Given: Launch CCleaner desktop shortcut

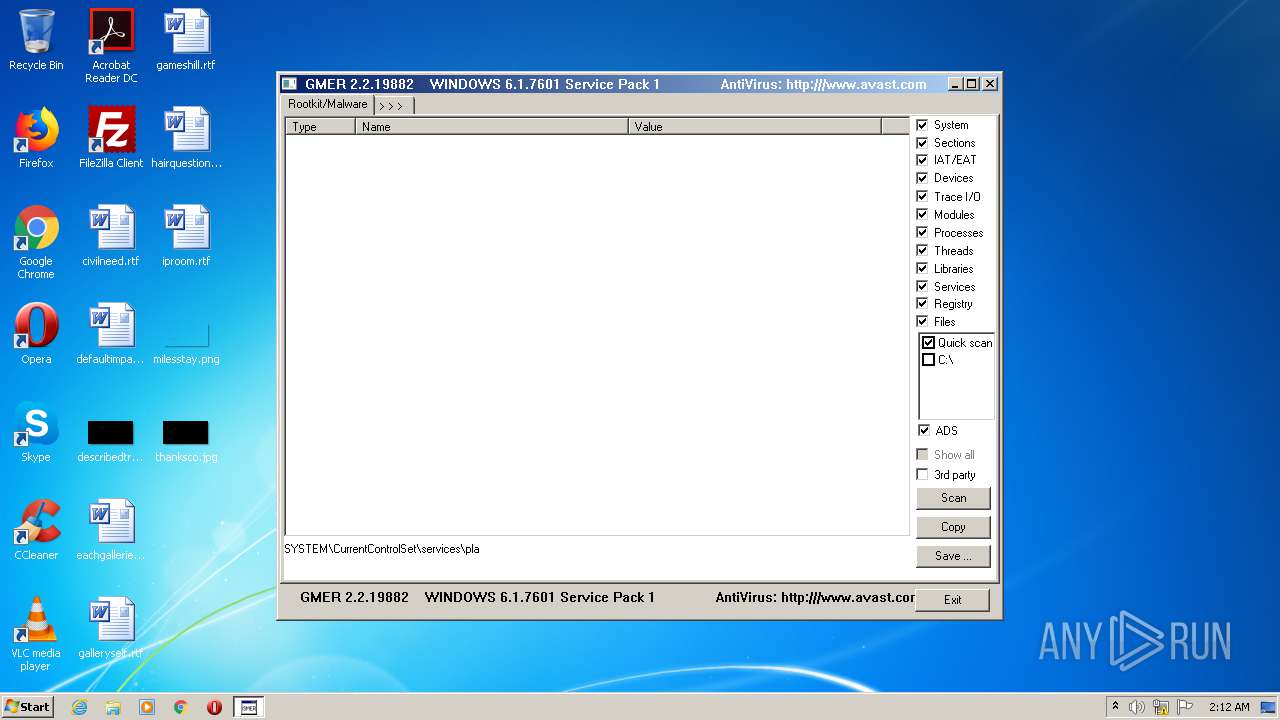Looking at the screenshot, I should pyautogui.click(x=36, y=530).
